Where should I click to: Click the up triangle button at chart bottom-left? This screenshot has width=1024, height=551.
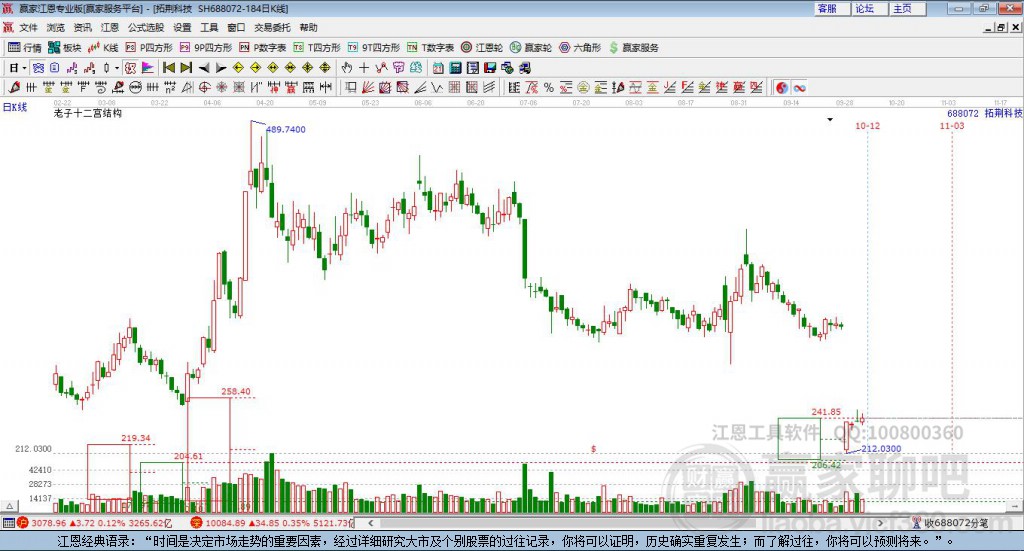click(9, 506)
